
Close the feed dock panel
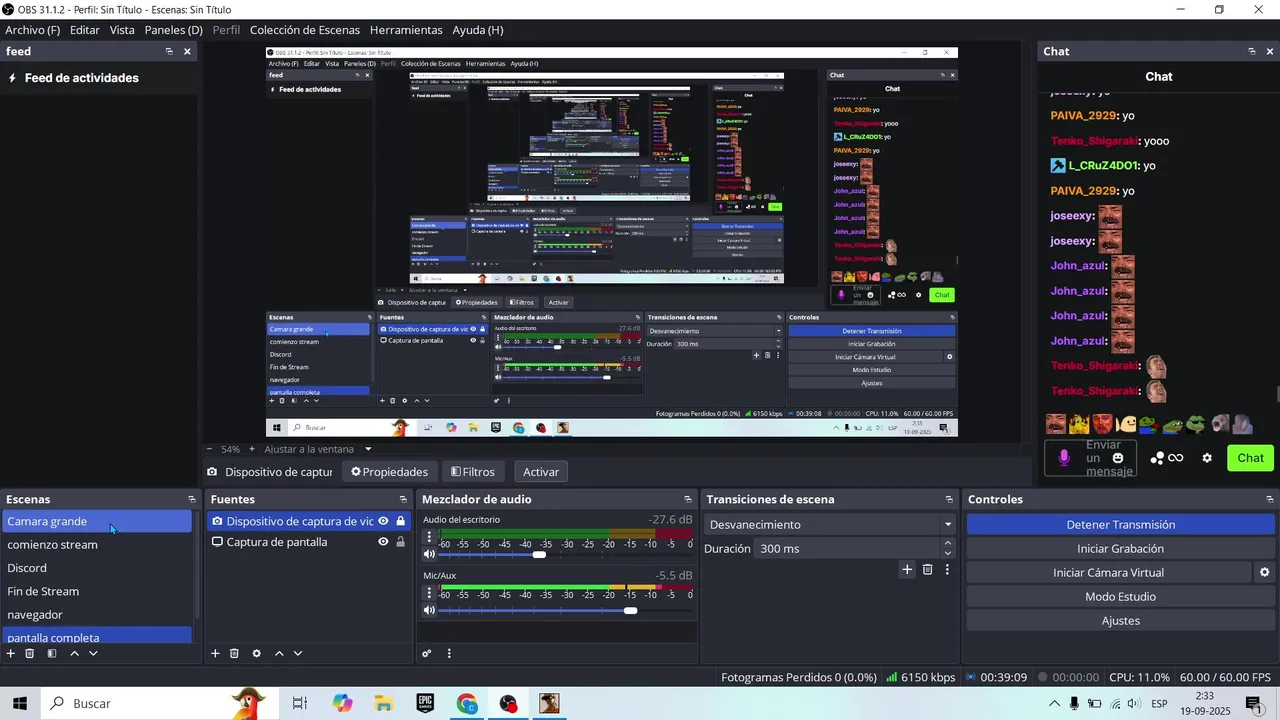pos(187,51)
